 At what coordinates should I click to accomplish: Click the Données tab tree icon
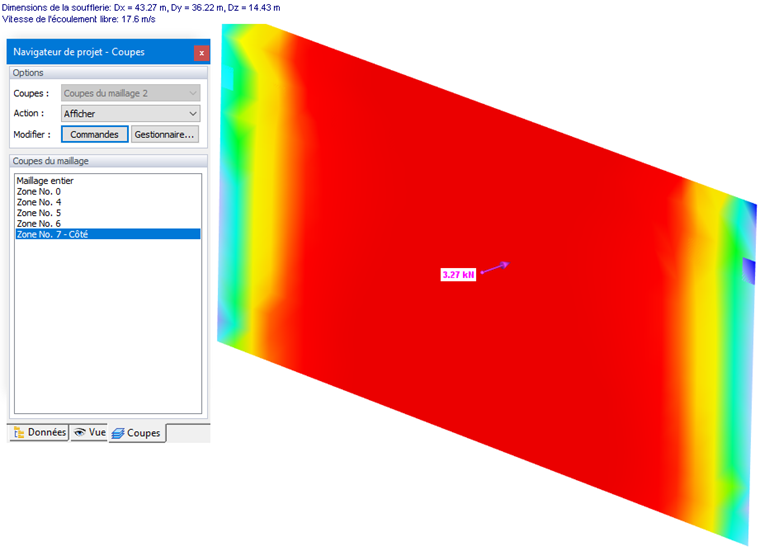(x=19, y=433)
